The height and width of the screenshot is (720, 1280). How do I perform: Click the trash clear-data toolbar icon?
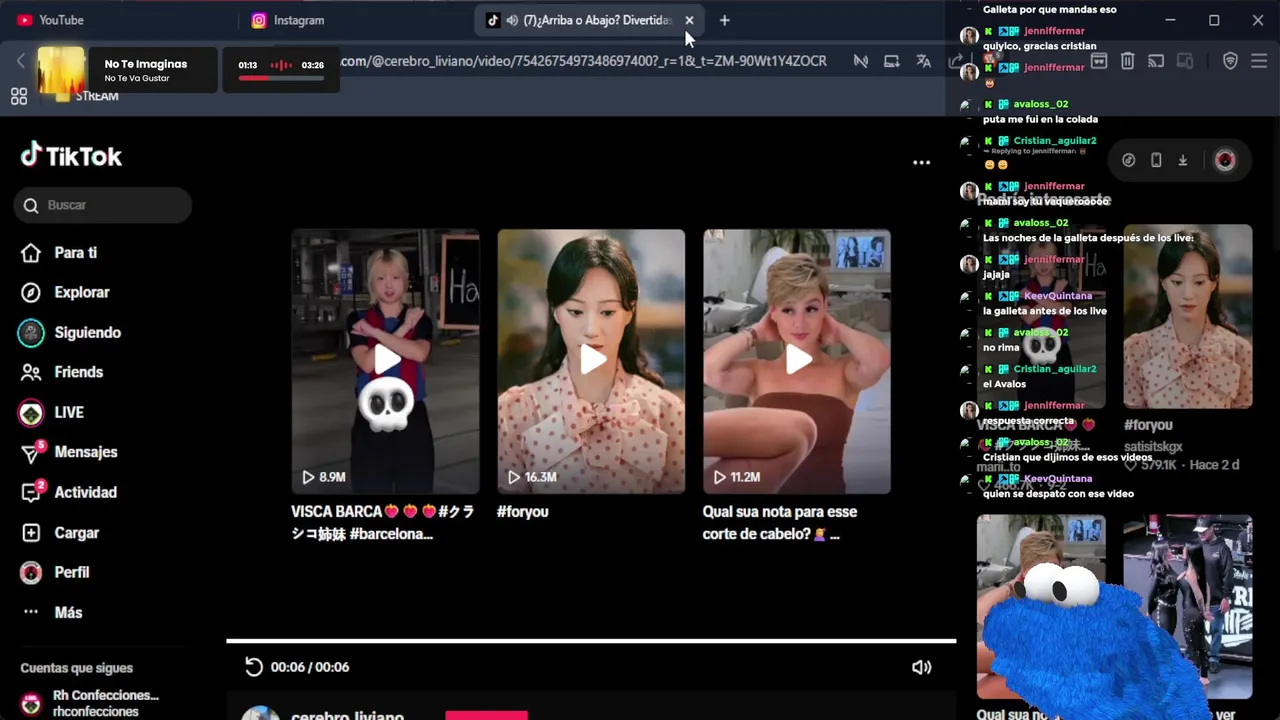point(1127,61)
